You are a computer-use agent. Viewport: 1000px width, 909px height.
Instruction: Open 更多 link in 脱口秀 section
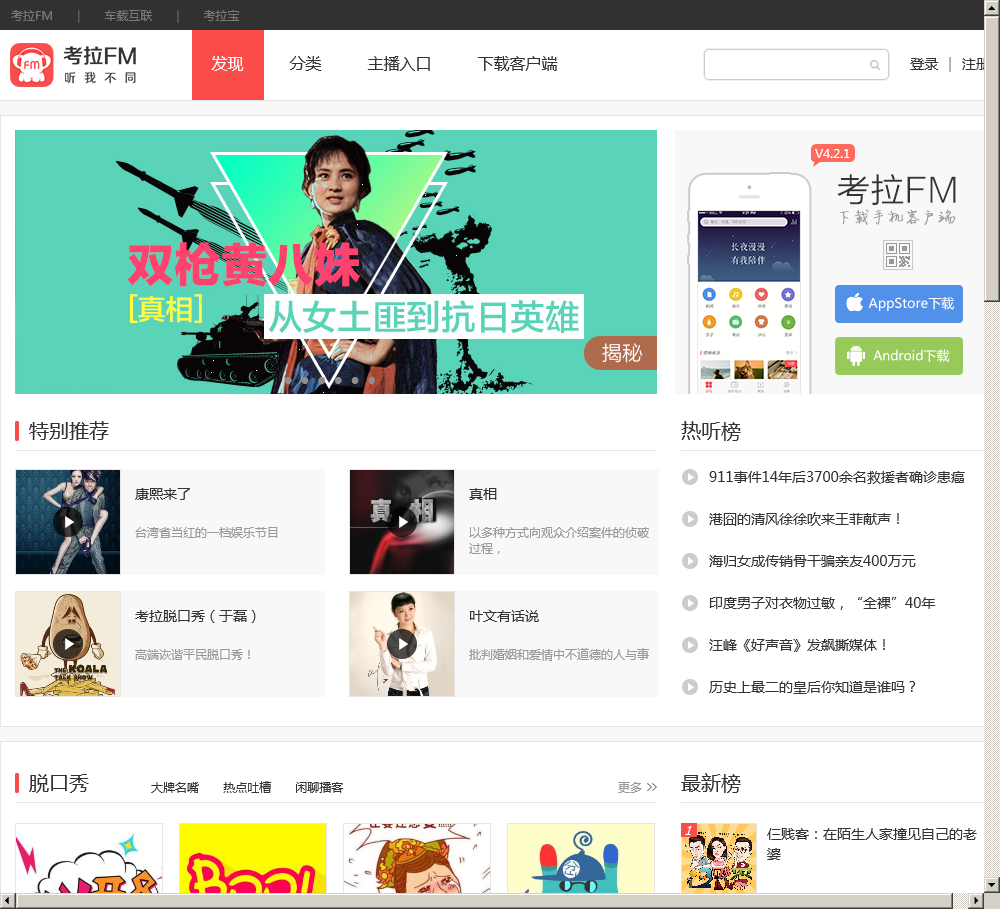click(637, 787)
